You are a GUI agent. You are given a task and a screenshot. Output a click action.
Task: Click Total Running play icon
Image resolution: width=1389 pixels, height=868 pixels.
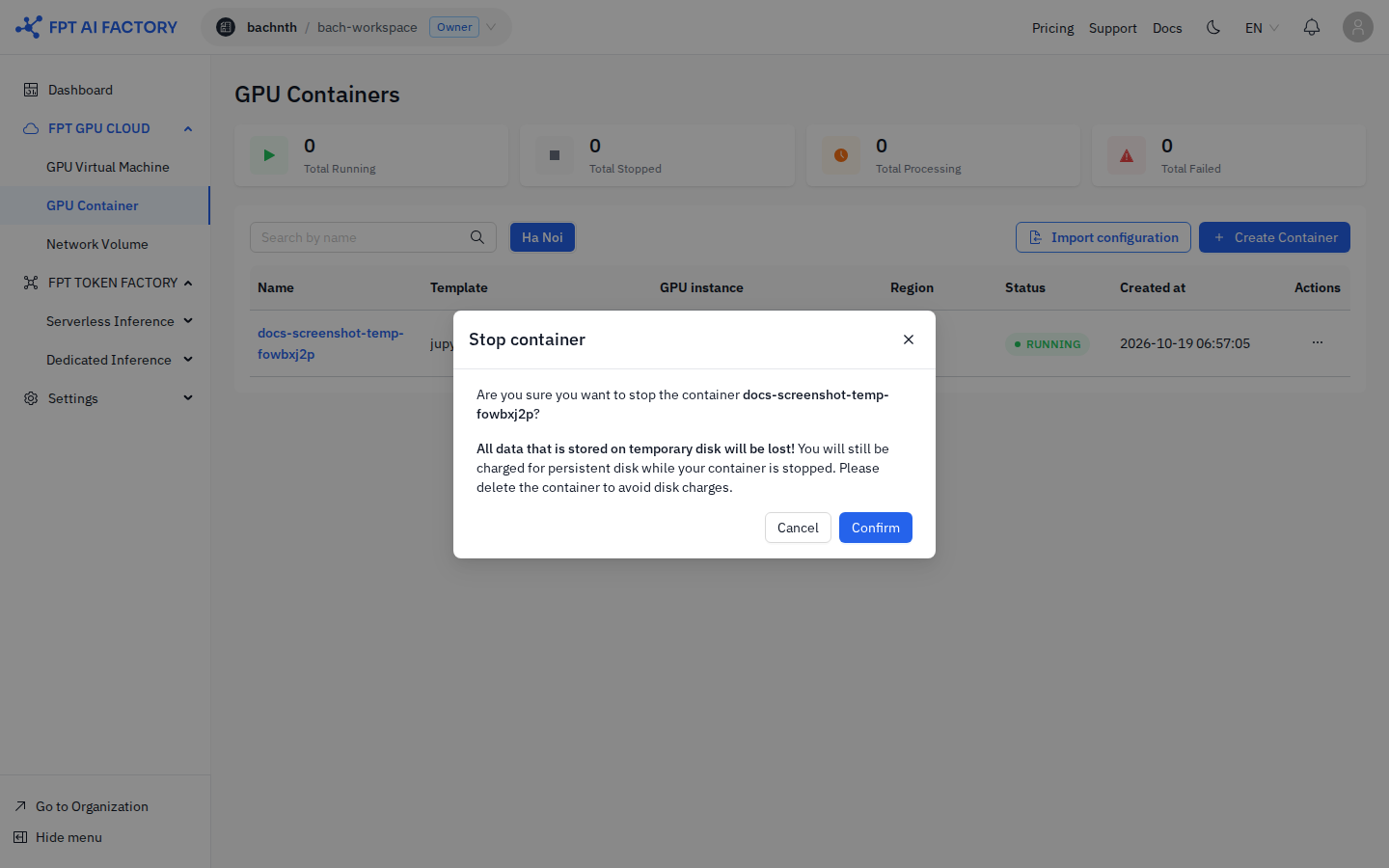pos(269,155)
